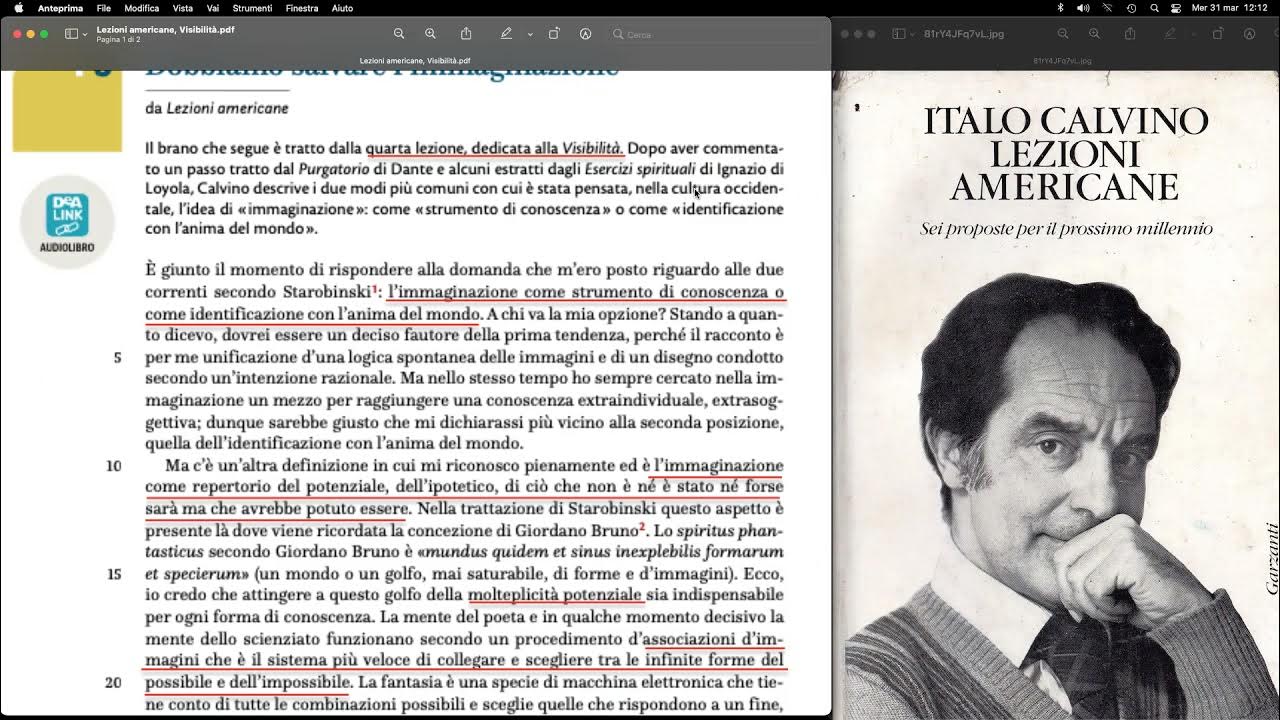Click the subtitle 'Sei proposte per il prossimo millennio'
Image resolution: width=1280 pixels, height=720 pixels.
tap(1066, 229)
